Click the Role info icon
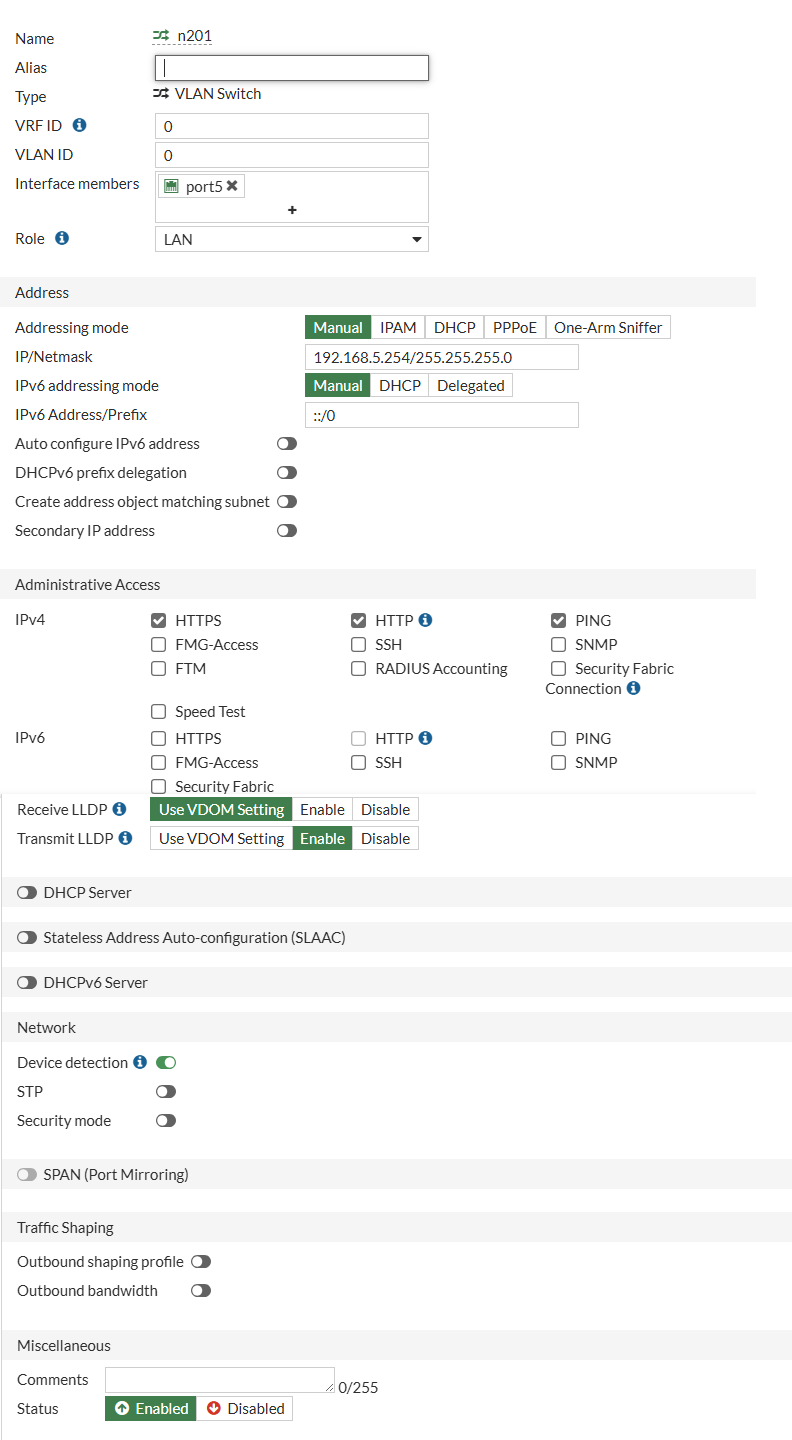This screenshot has height=1440, width=792. click(62, 239)
